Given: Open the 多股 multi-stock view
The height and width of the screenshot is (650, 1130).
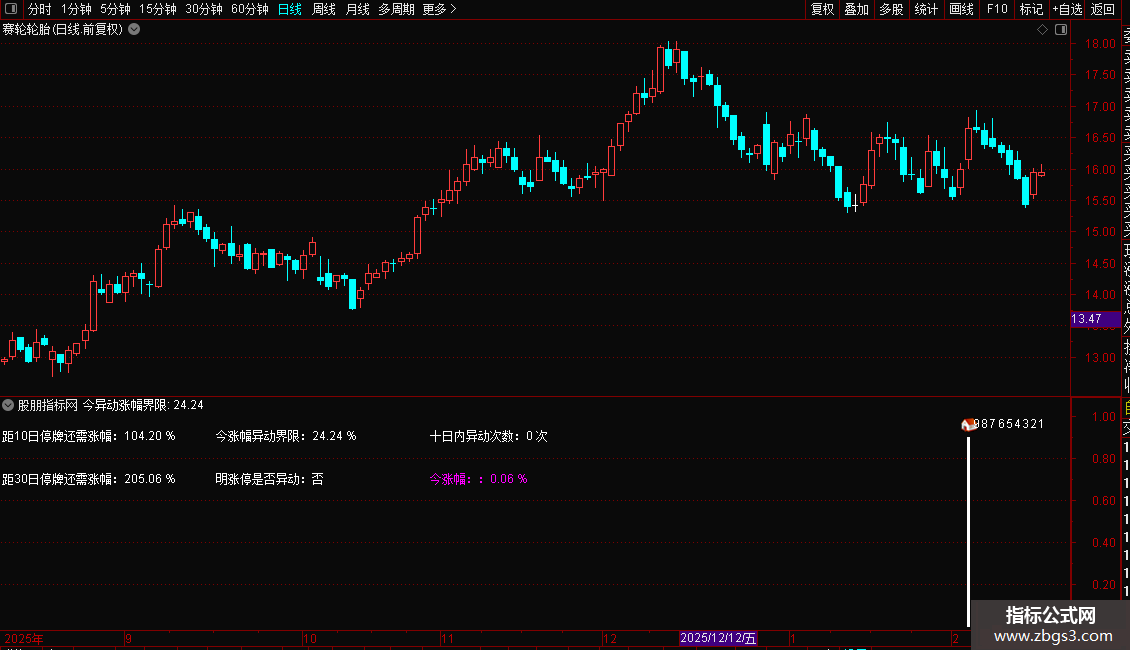Looking at the screenshot, I should (891, 9).
